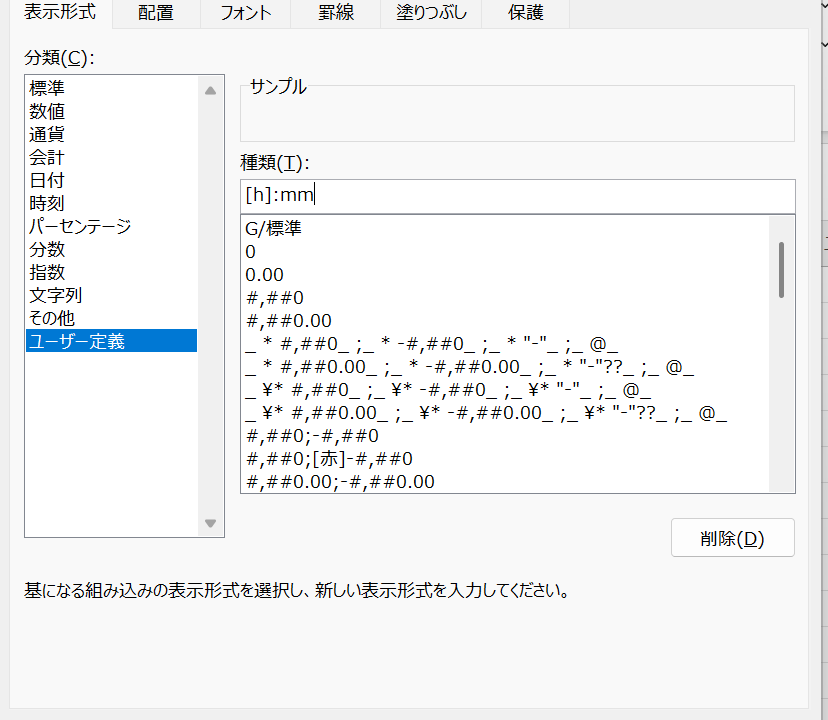Screen dimensions: 828x720
Task: Select 時刻 category
Action: (47, 203)
